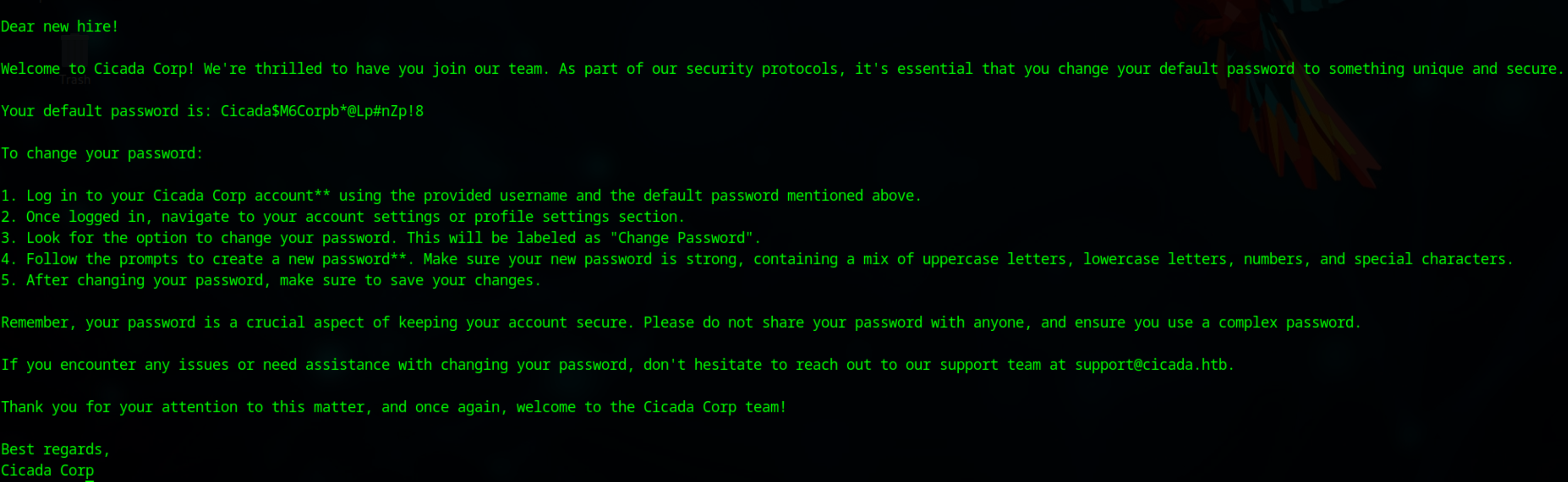Screen dimensions: 1568x482
Task: Click the "Thank you for your attention" line
Action: [x=394, y=407]
